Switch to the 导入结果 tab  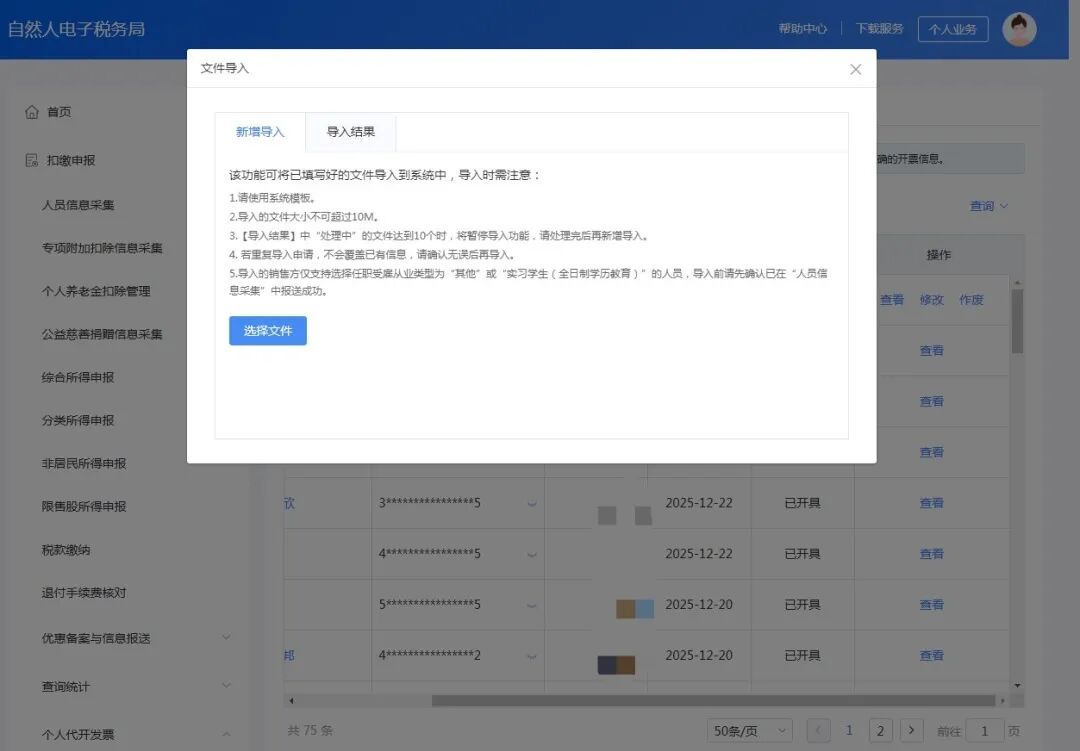351,132
